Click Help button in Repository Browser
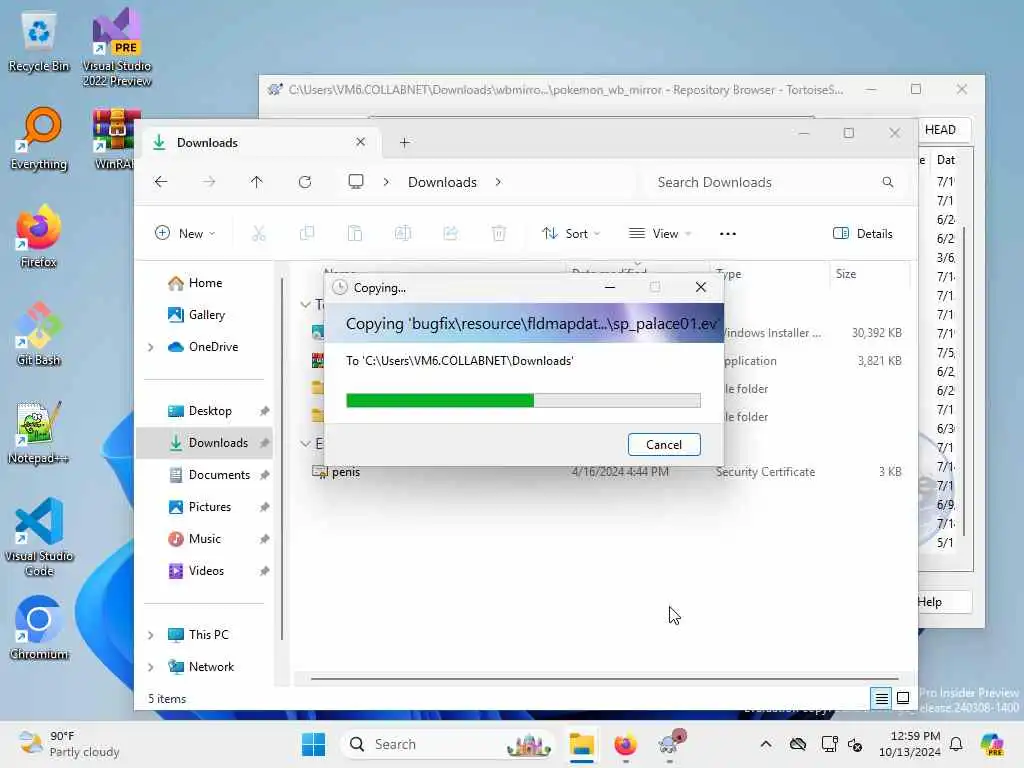Viewport: 1024px width, 768px height. (x=944, y=601)
